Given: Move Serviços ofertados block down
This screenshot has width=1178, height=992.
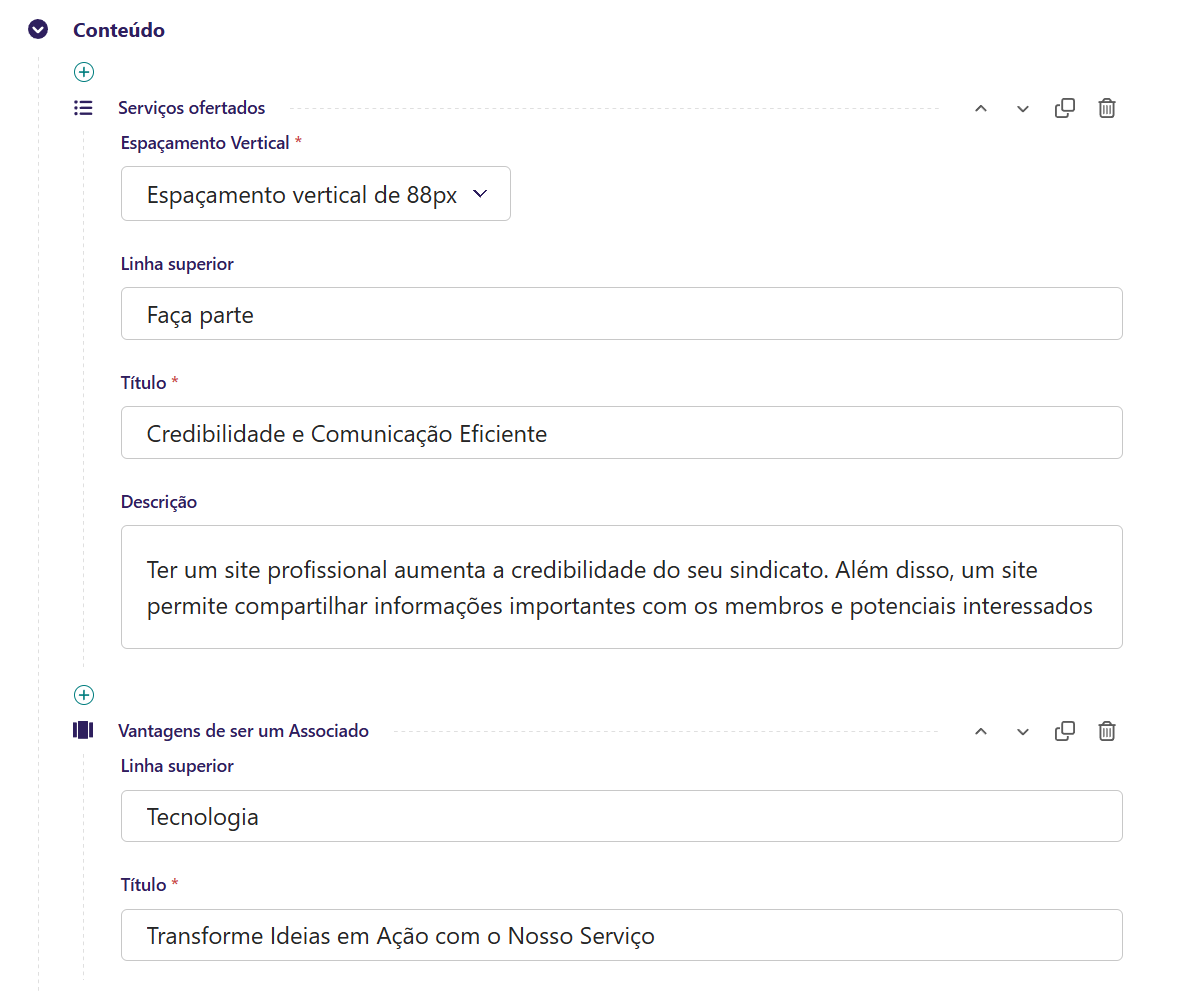Looking at the screenshot, I should [x=1022, y=109].
